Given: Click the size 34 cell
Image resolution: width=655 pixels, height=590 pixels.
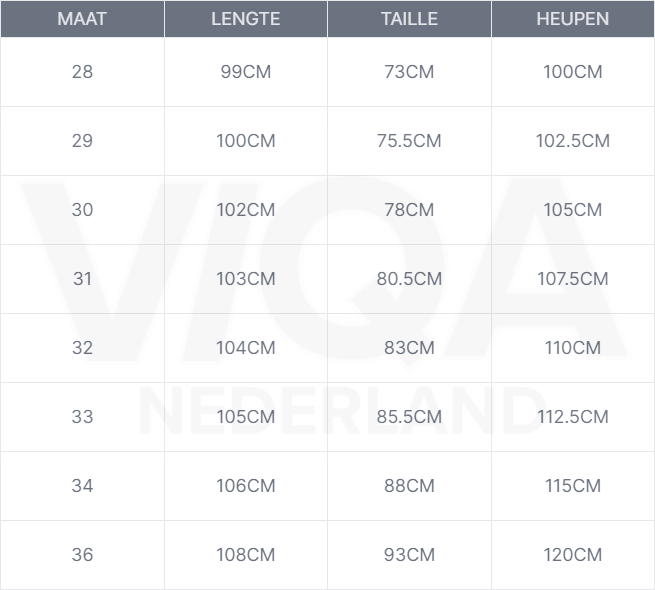Looking at the screenshot, I should [x=82, y=486].
